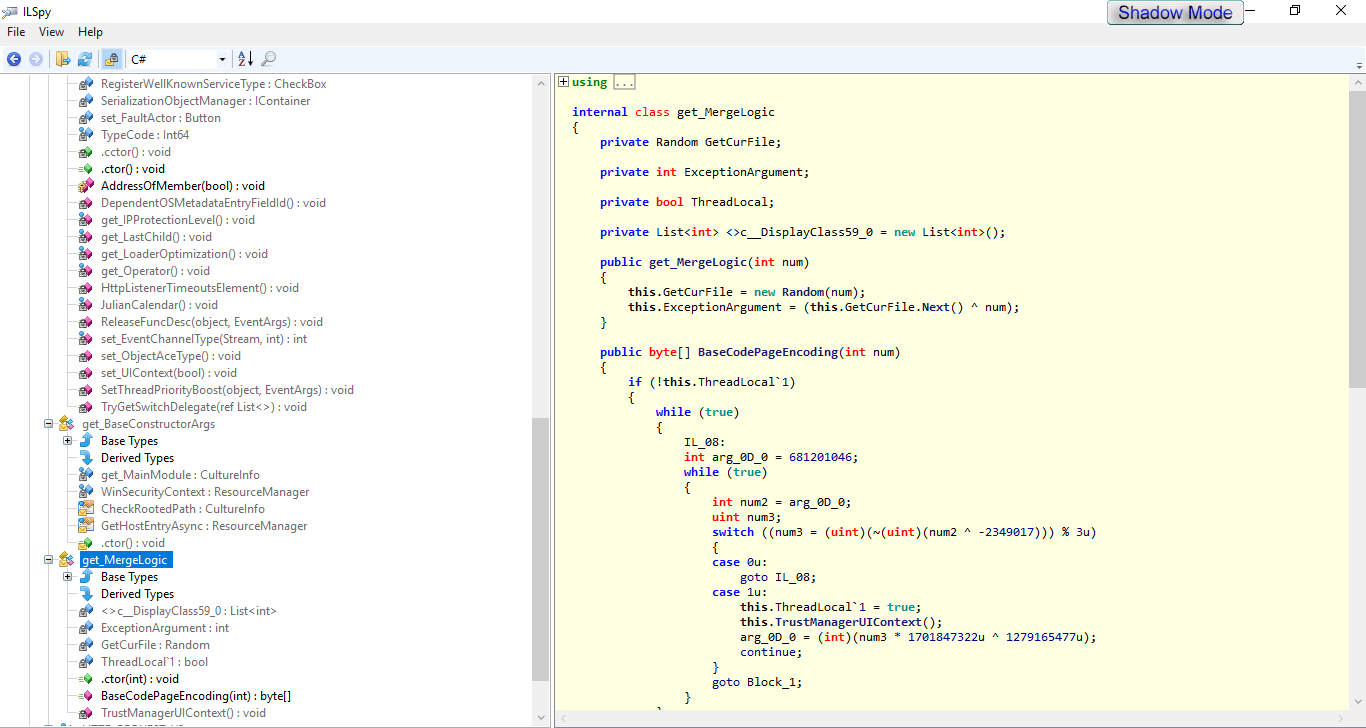Click the tree panel vertical scrollbar
The image size is (1366, 728).
(x=540, y=550)
